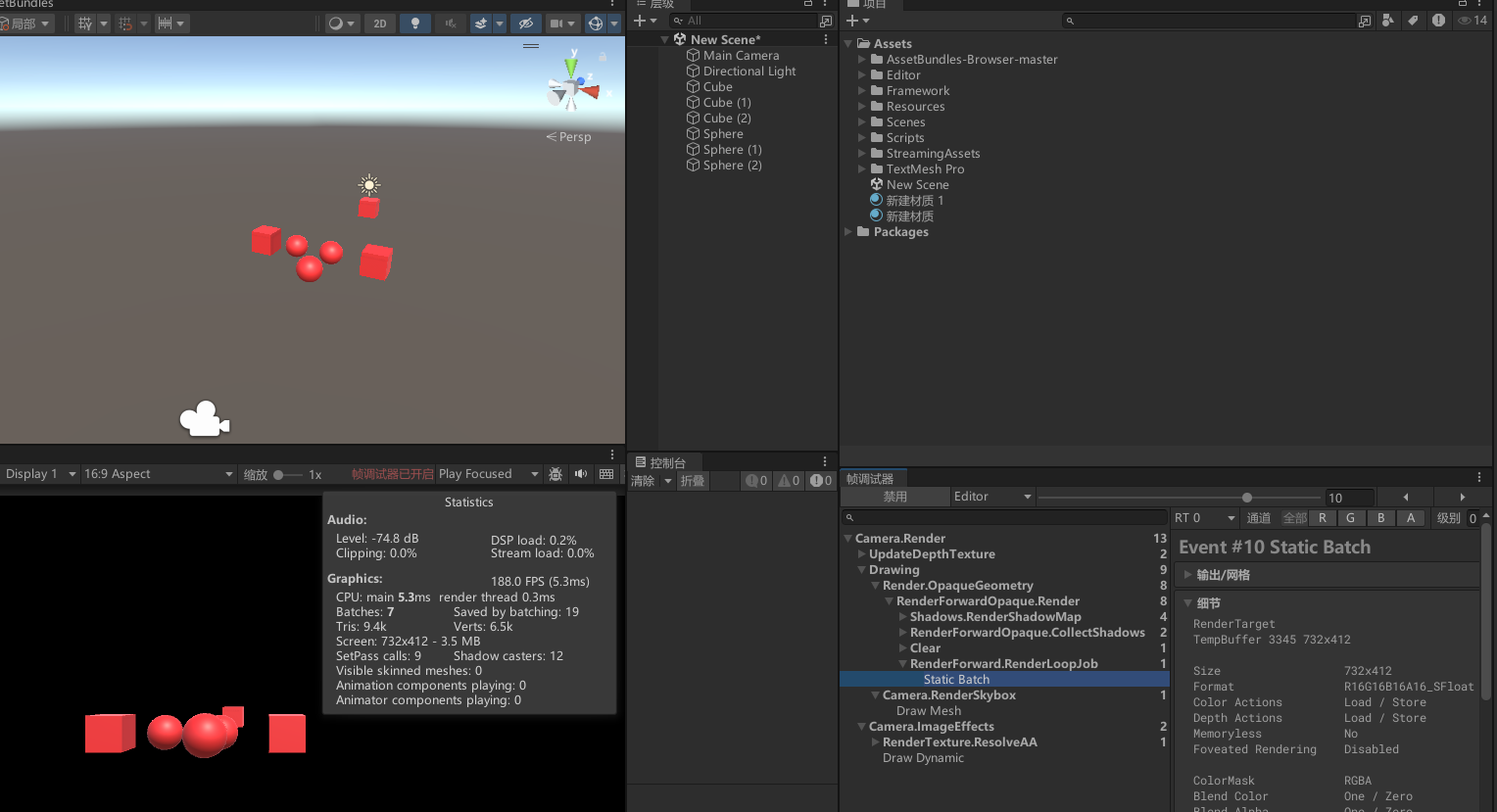Click the keyboard shortcuts icon in Game view
The height and width of the screenshot is (812, 1497).
(x=606, y=474)
